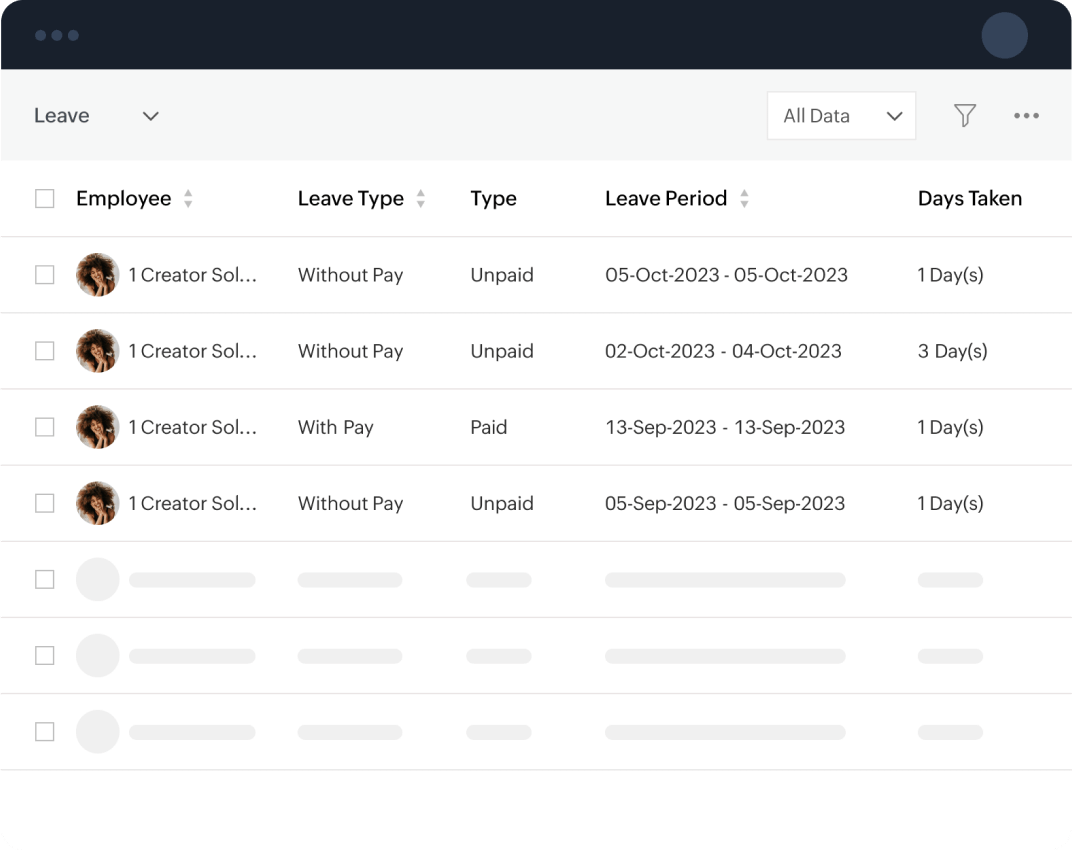Check the box for 02-Oct-2023 leave row

tap(45, 351)
